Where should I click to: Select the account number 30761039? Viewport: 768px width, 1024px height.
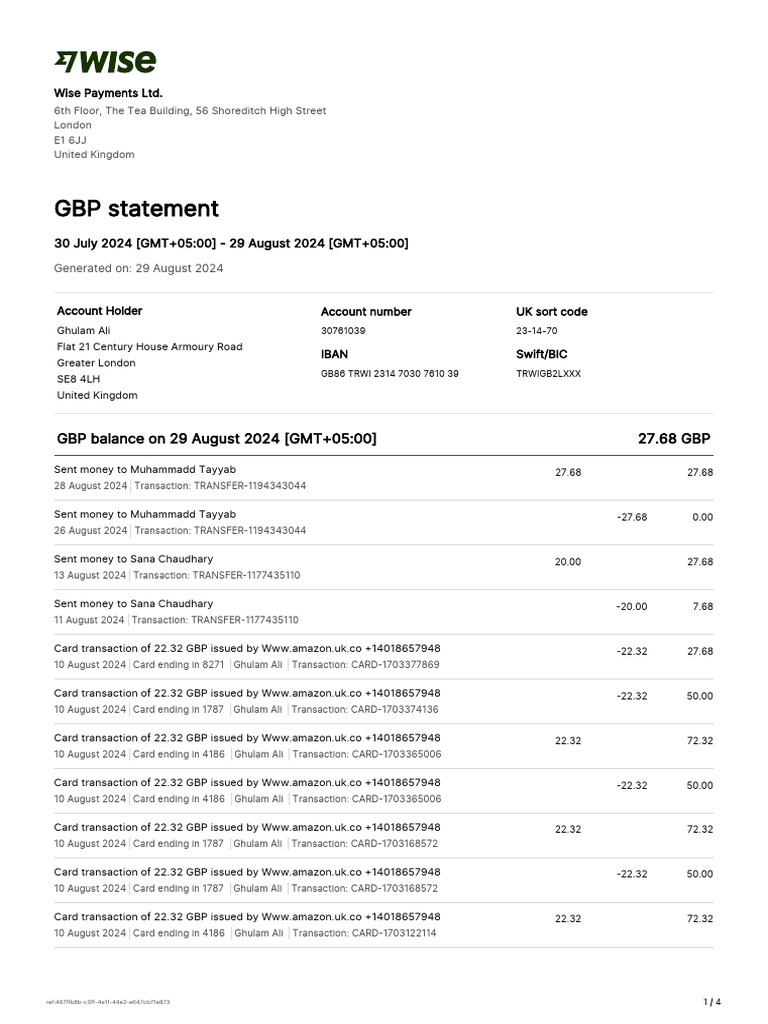pyautogui.click(x=343, y=330)
